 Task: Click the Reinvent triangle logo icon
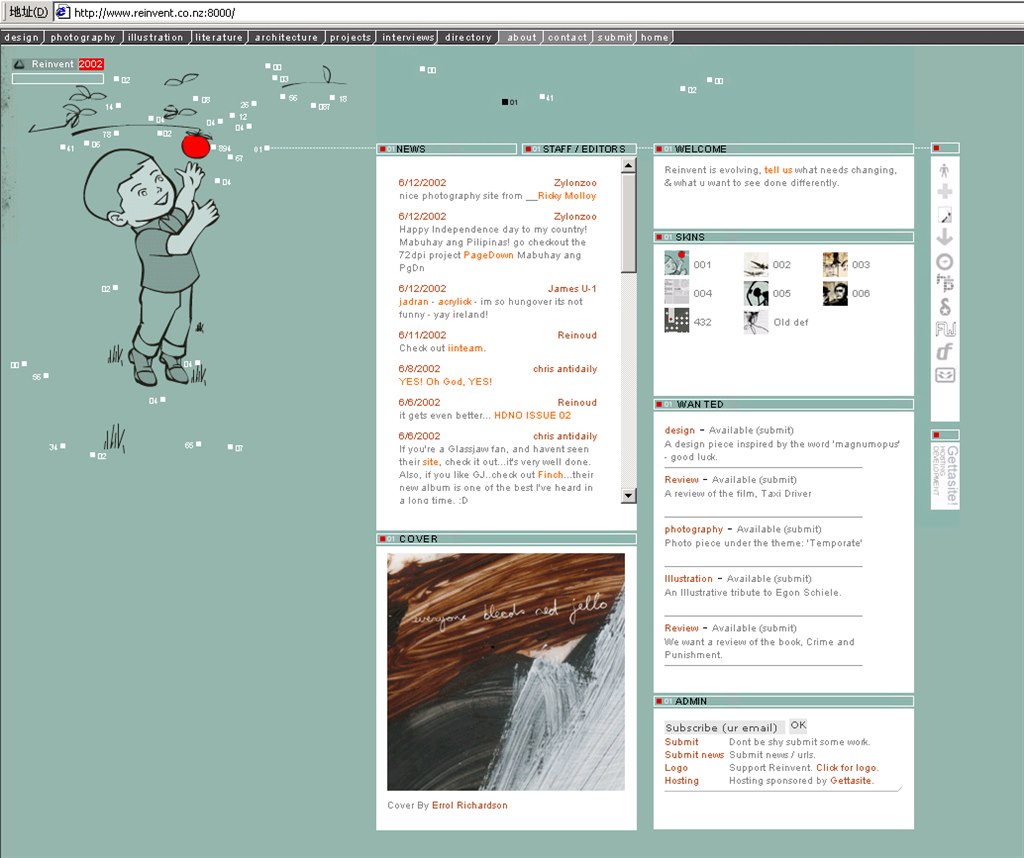click(x=19, y=64)
